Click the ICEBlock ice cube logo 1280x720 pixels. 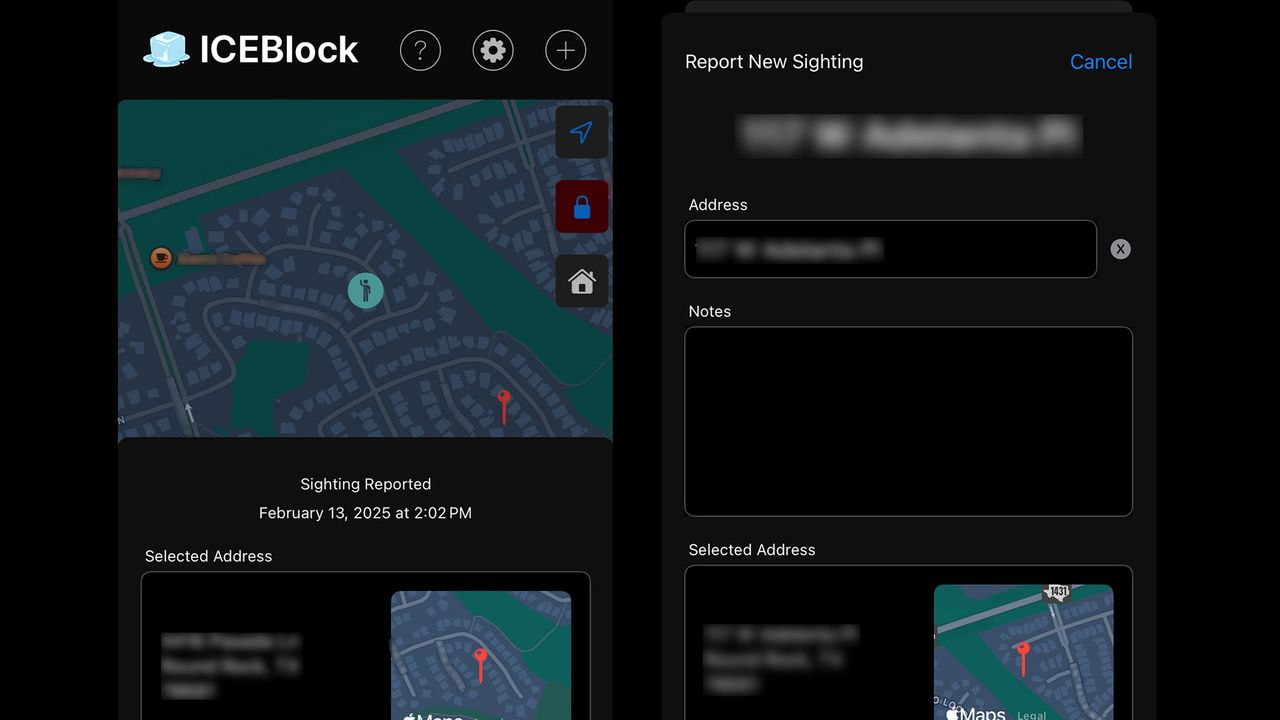pos(166,49)
